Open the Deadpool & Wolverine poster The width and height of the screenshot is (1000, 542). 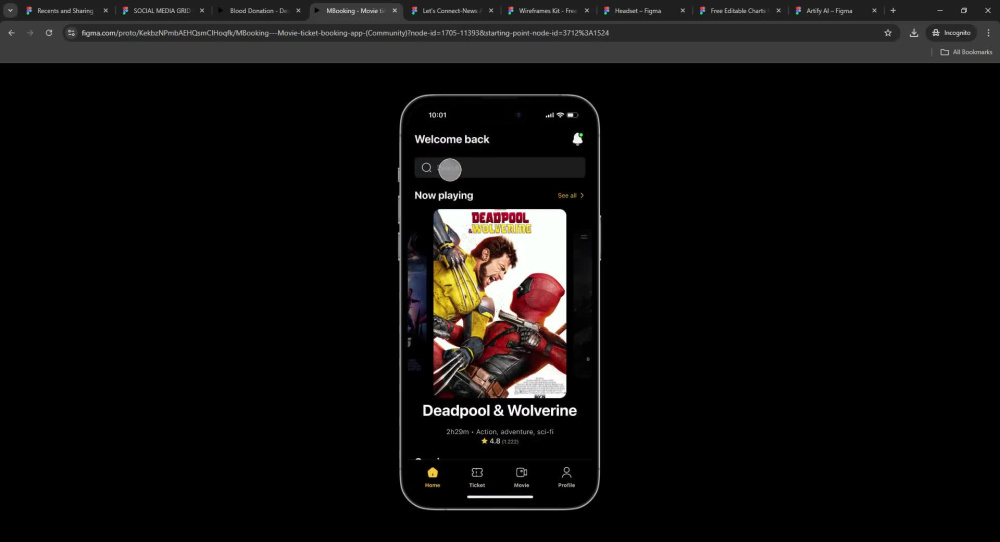(x=500, y=304)
